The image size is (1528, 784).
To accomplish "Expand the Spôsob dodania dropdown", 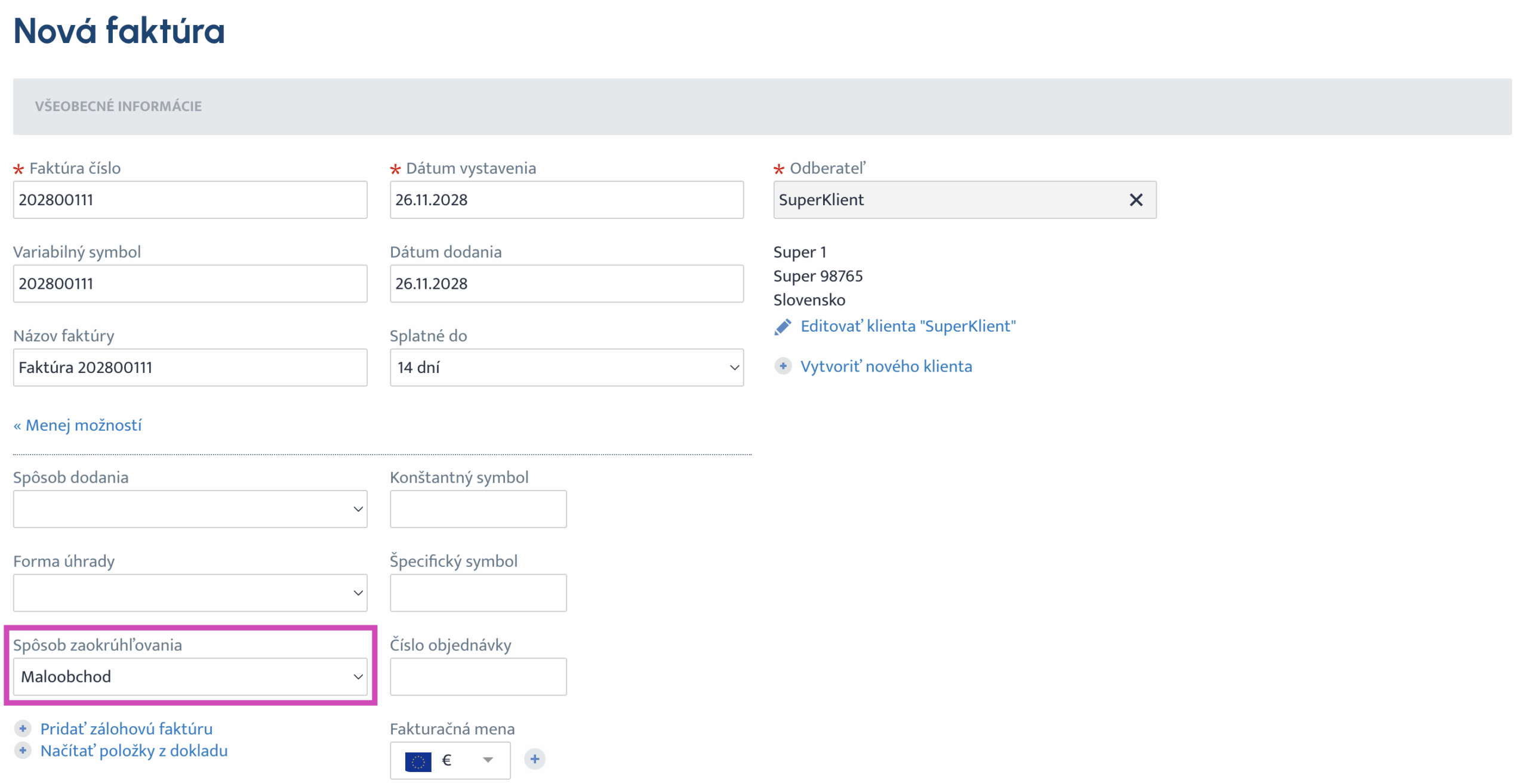I will point(190,509).
